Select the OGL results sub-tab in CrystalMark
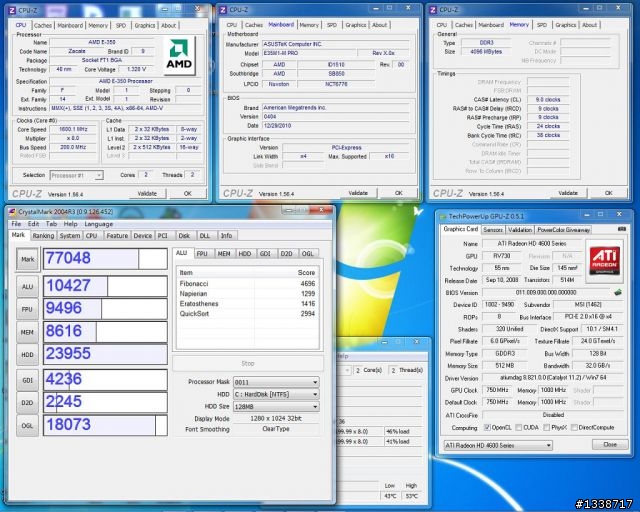640x512 pixels. pos(307,254)
